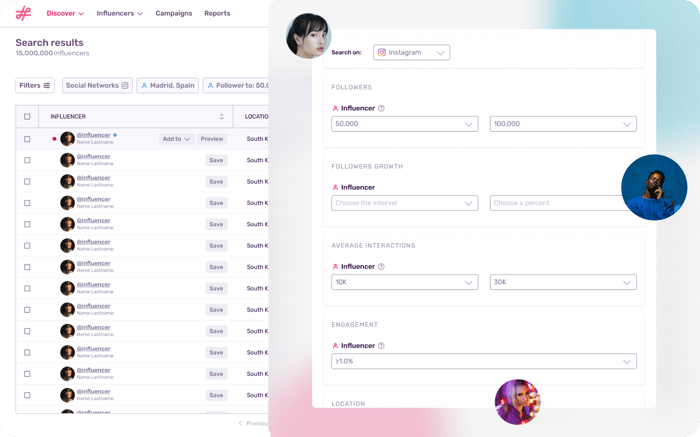Image resolution: width=700 pixels, height=437 pixels.
Task: Click the pink hashtag logo icon
Action: pyautogui.click(x=23, y=13)
